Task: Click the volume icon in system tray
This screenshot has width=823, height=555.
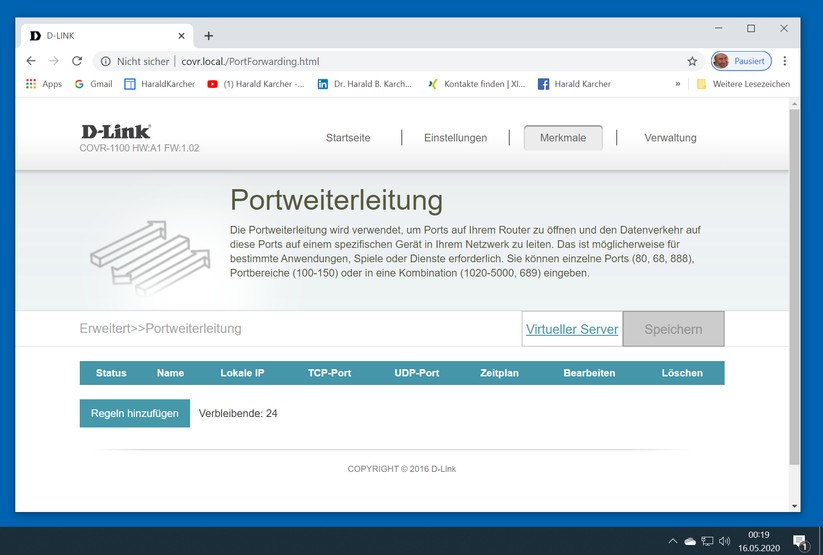Action: pyautogui.click(x=725, y=541)
